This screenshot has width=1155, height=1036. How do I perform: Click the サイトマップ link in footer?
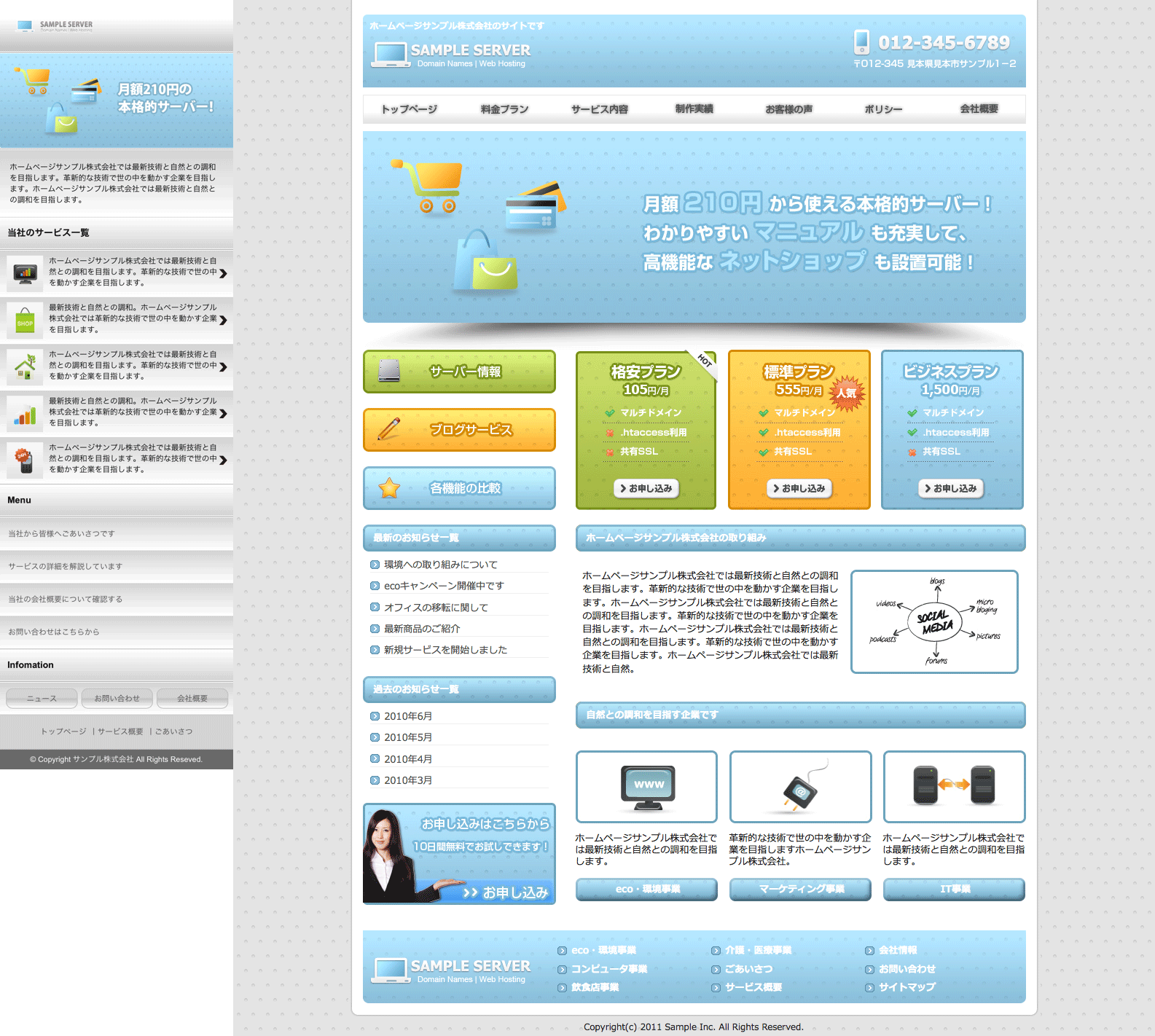coord(907,987)
